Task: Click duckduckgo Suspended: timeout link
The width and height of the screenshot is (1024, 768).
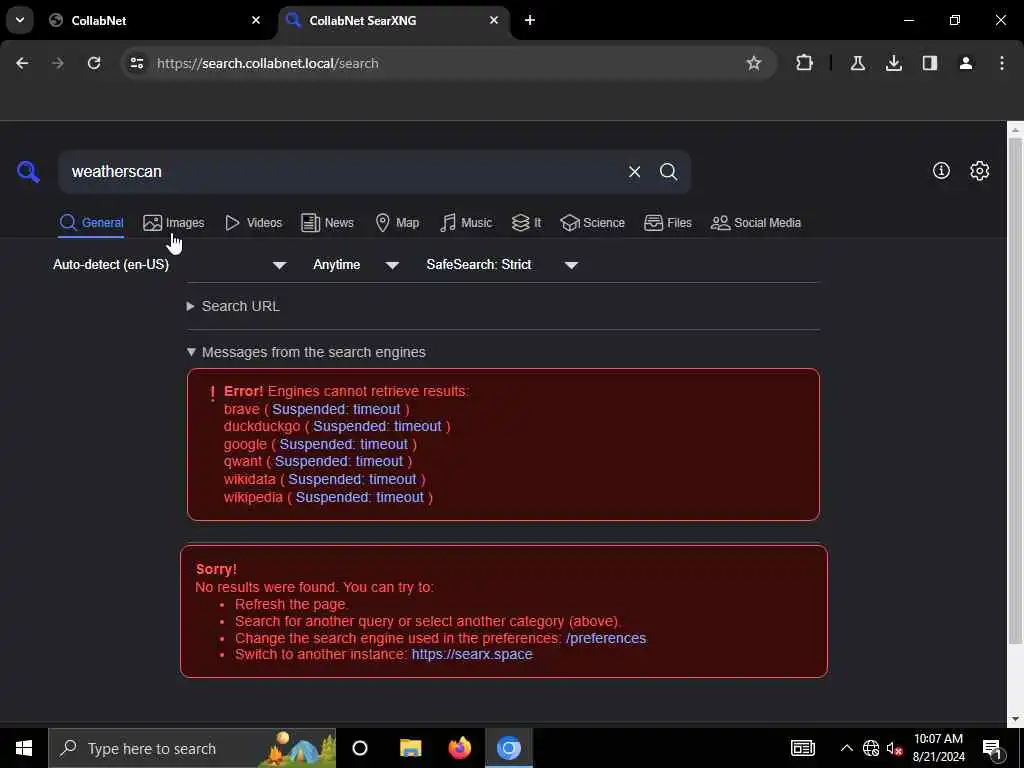Action: tap(377, 426)
